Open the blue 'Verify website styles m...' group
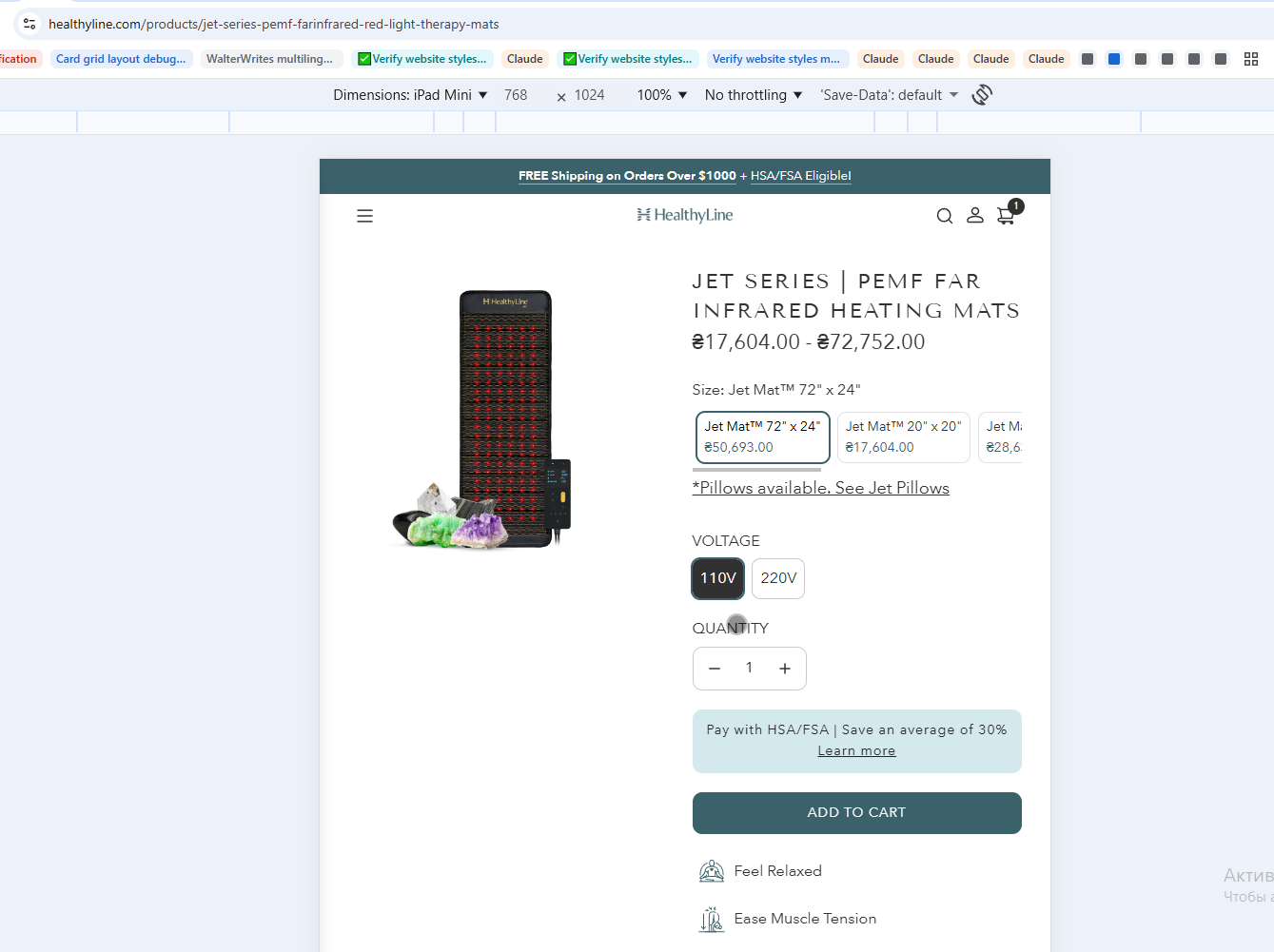The width and height of the screenshot is (1274, 952). (x=776, y=59)
